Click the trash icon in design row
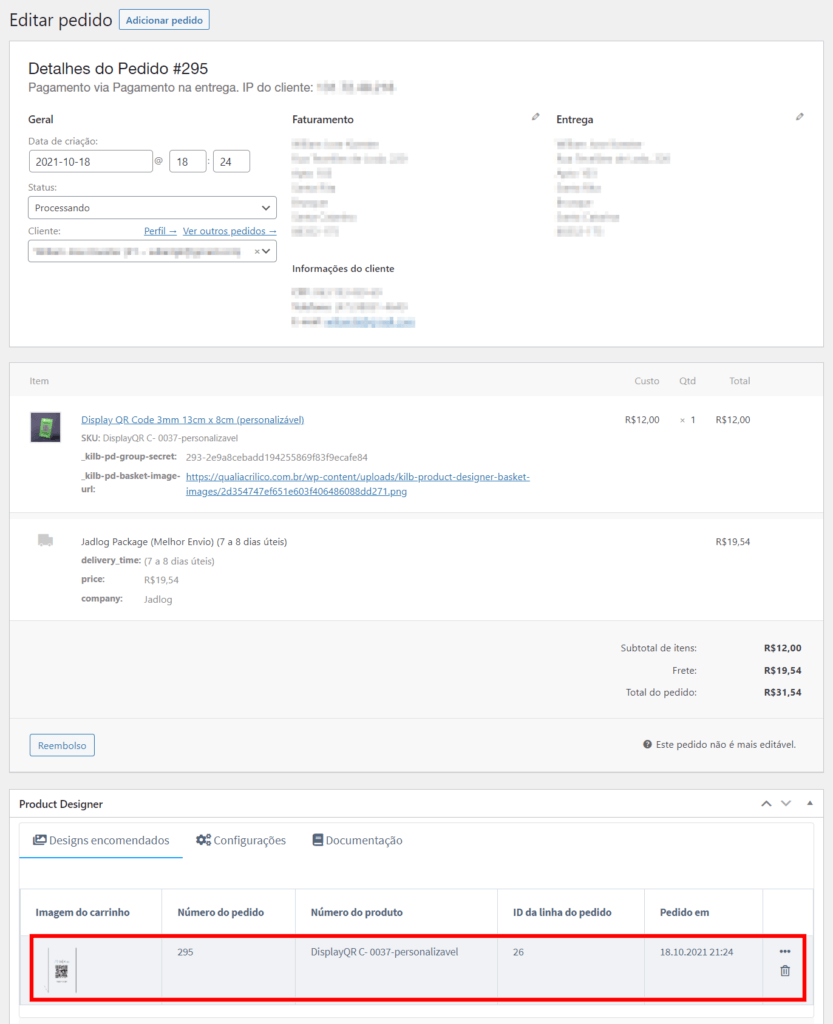Image resolution: width=833 pixels, height=1024 pixels. coord(784,970)
